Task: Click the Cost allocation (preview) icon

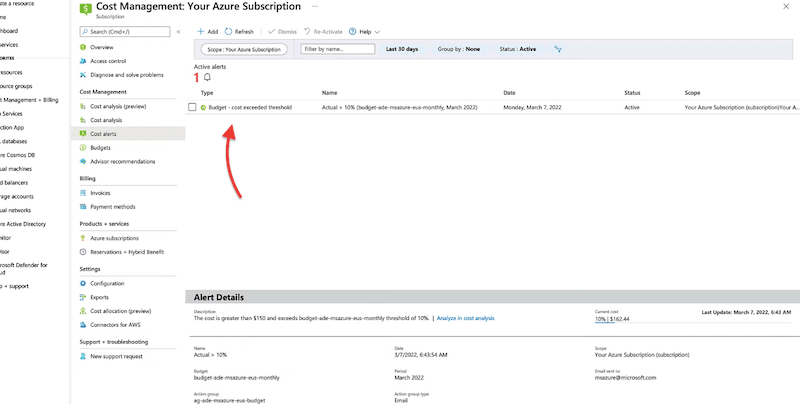Action: 83,311
